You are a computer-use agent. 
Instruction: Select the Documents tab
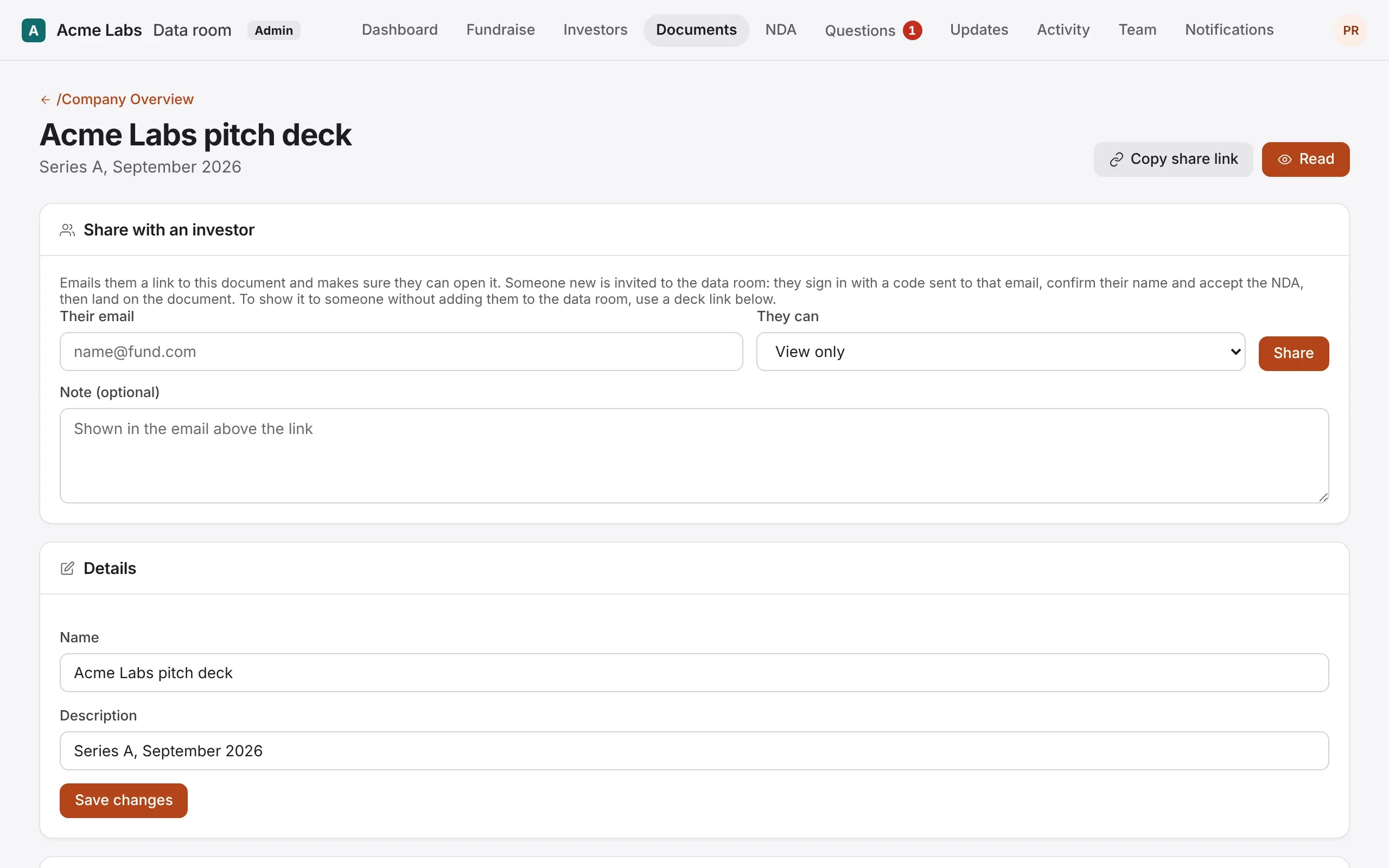coord(696,30)
